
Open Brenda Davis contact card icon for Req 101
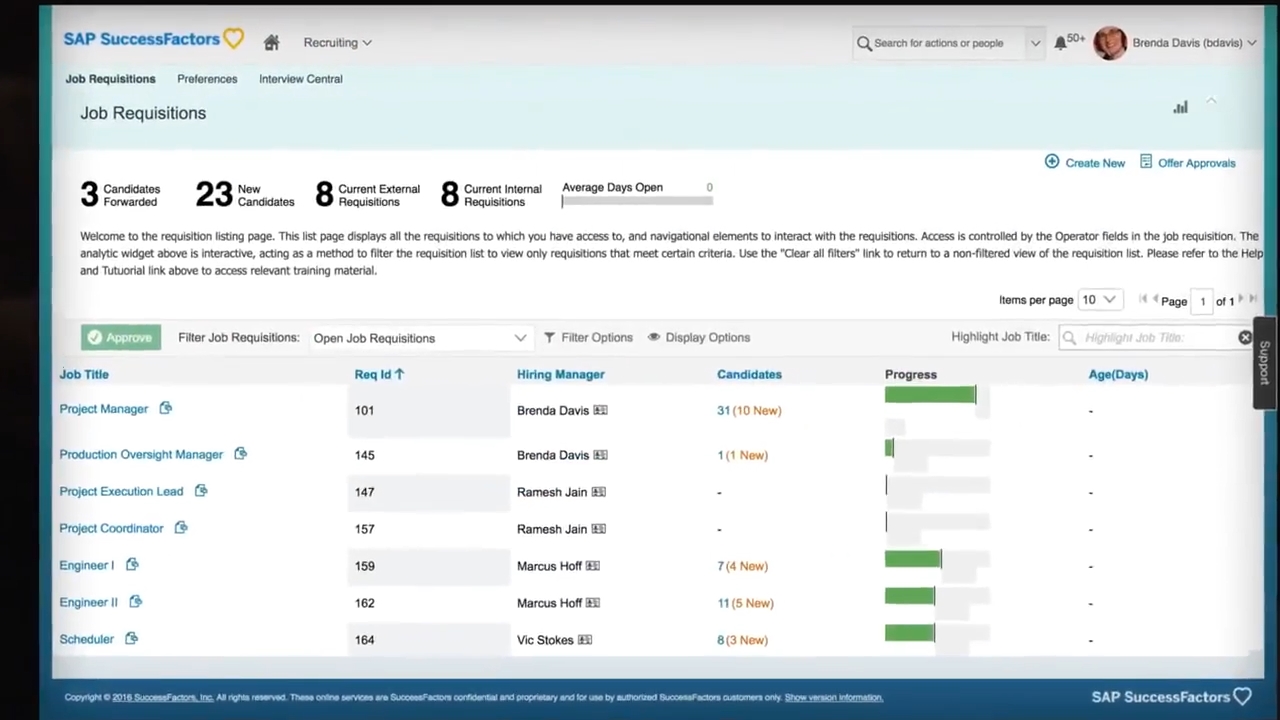click(x=600, y=410)
